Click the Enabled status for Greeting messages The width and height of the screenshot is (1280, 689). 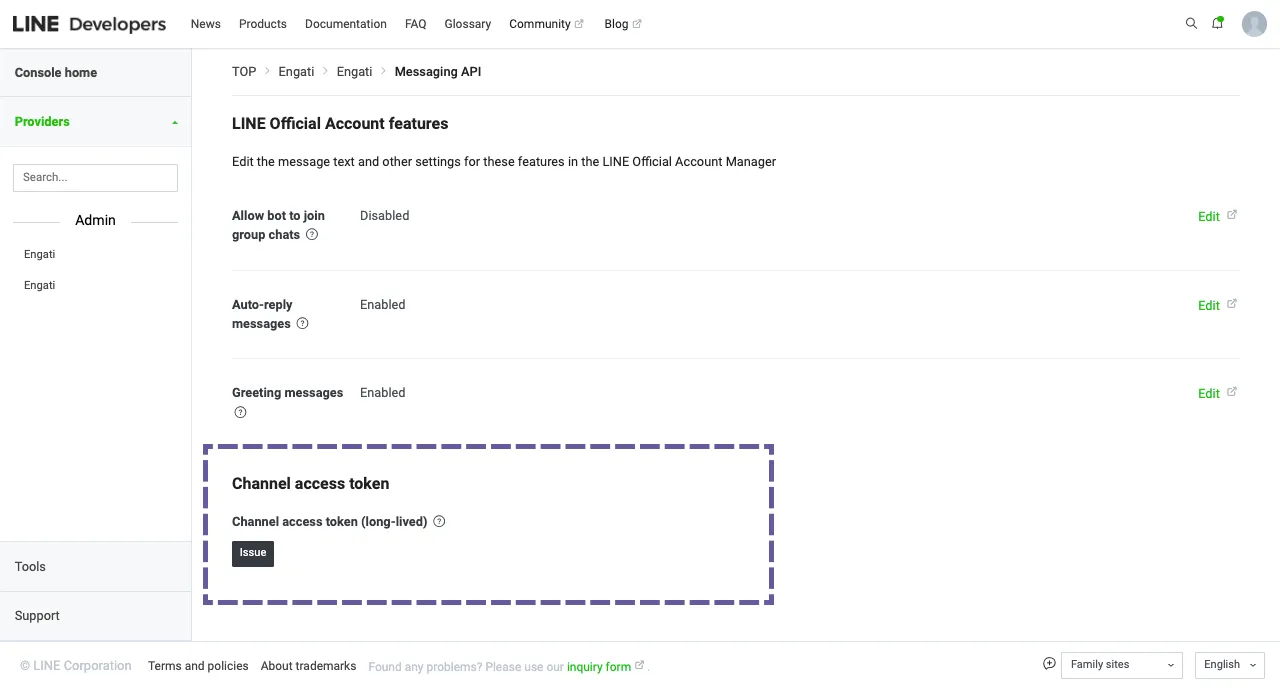[383, 393]
